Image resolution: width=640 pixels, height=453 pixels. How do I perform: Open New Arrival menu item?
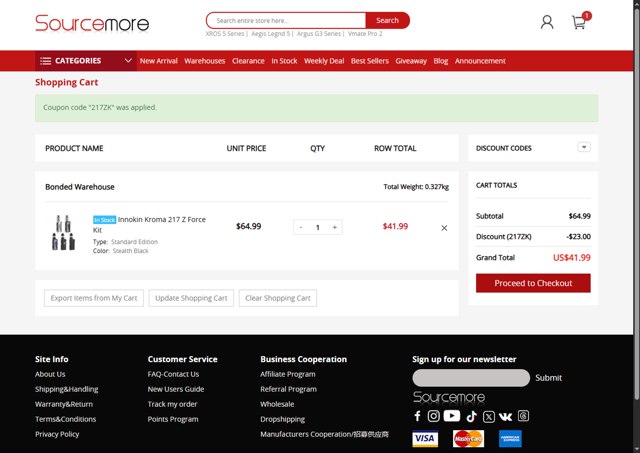pos(159,61)
